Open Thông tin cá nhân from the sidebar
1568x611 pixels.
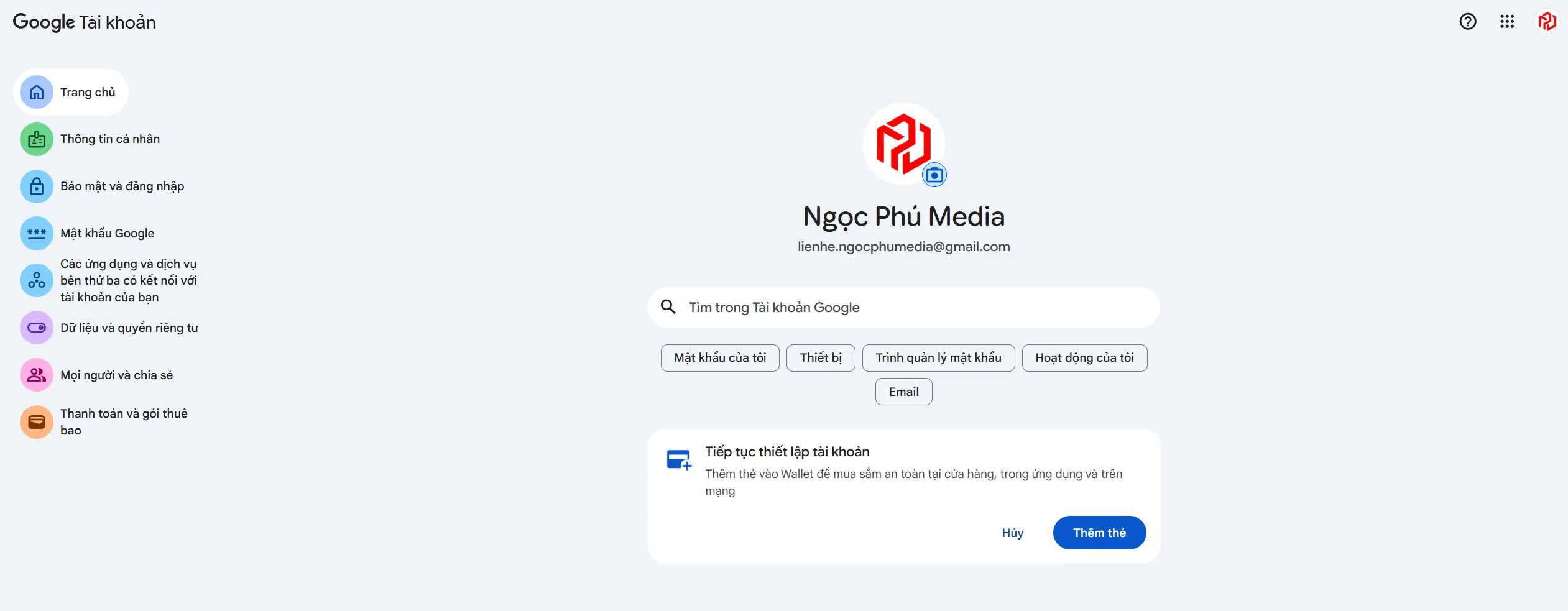pyautogui.click(x=109, y=139)
